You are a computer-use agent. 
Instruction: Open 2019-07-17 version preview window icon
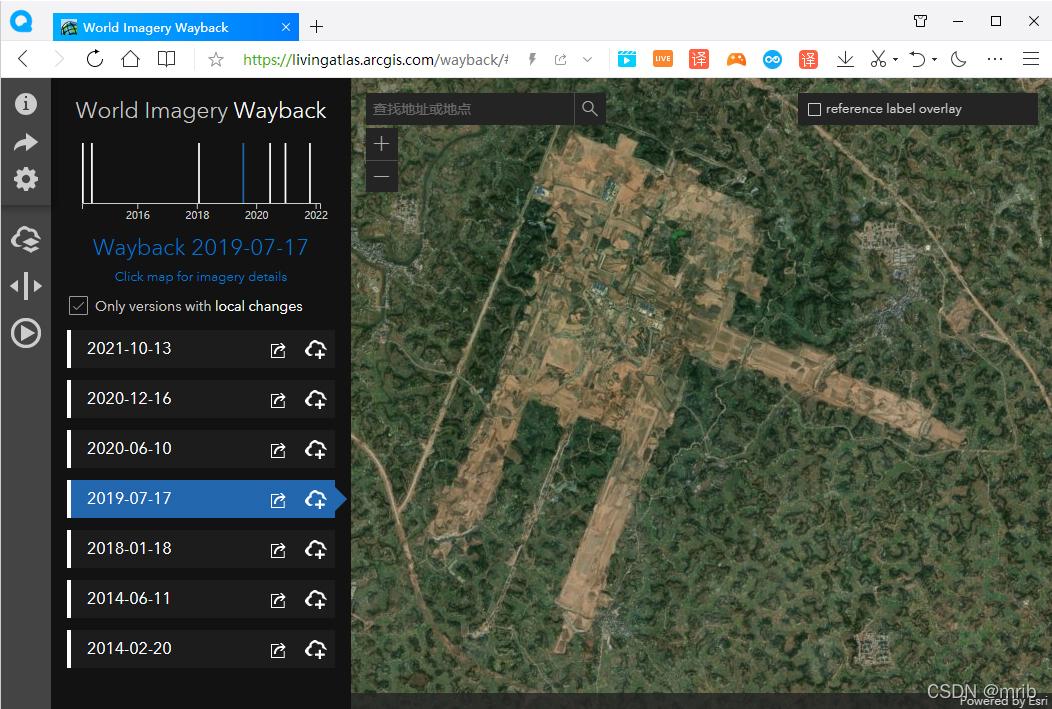[278, 500]
